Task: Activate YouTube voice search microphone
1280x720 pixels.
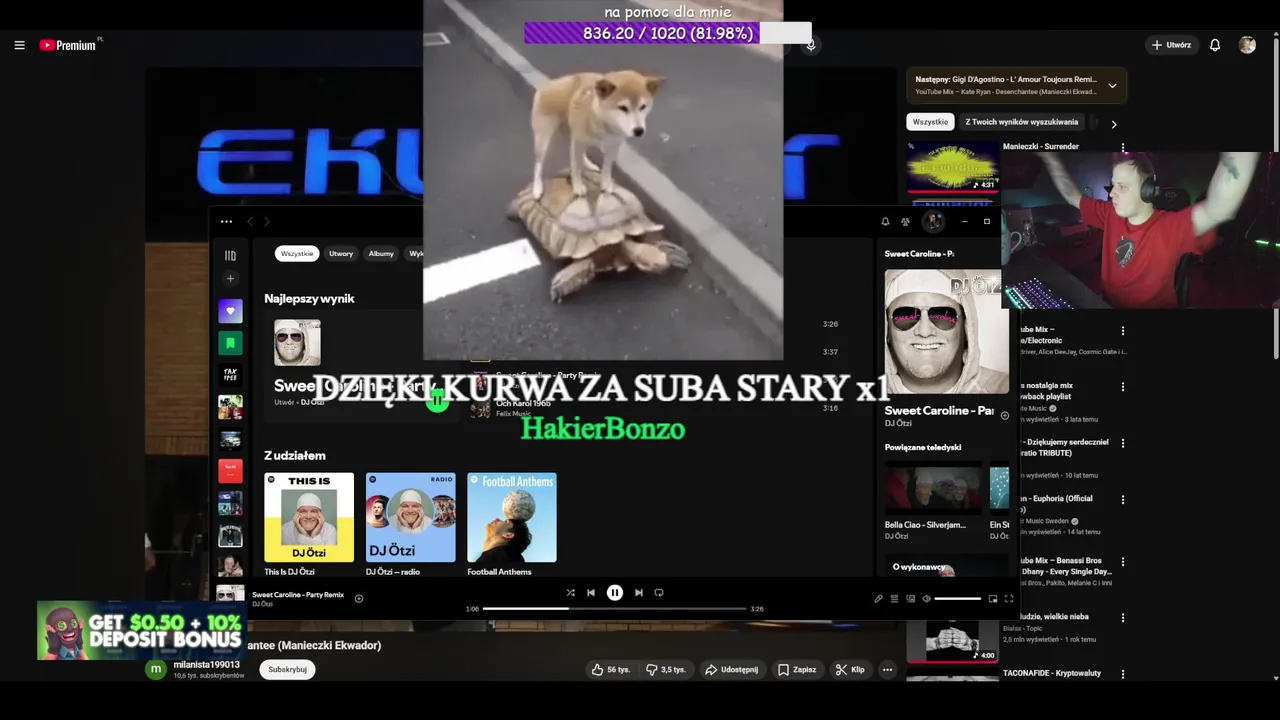Action: click(x=811, y=45)
